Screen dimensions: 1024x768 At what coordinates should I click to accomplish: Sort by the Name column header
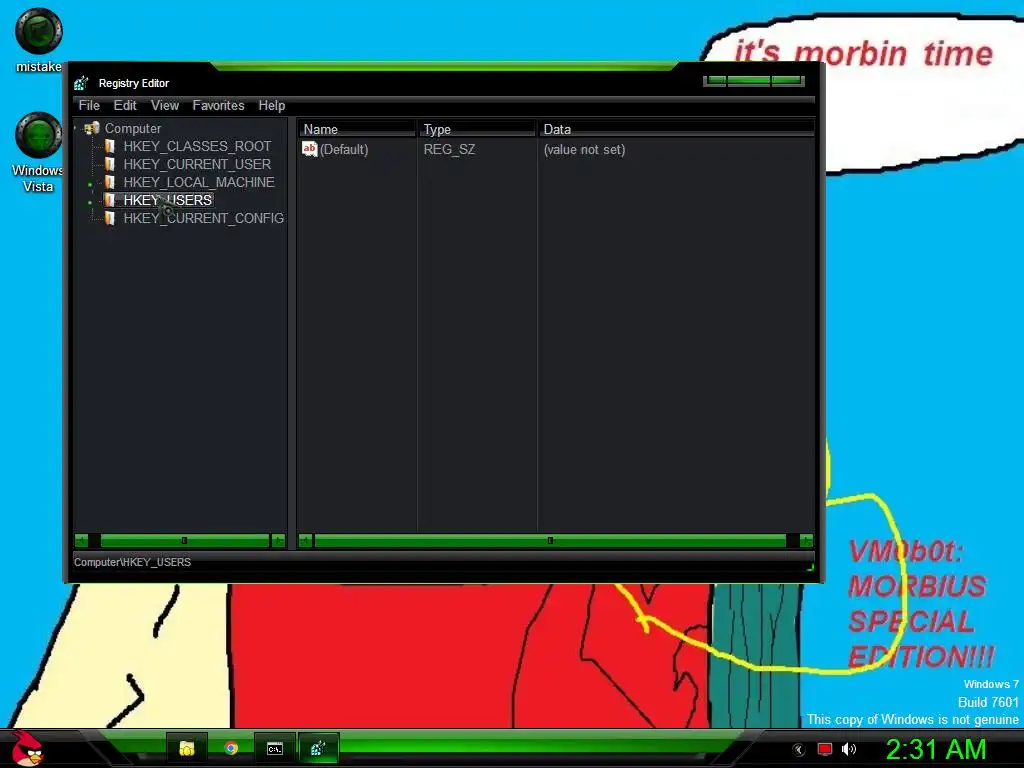coord(357,129)
